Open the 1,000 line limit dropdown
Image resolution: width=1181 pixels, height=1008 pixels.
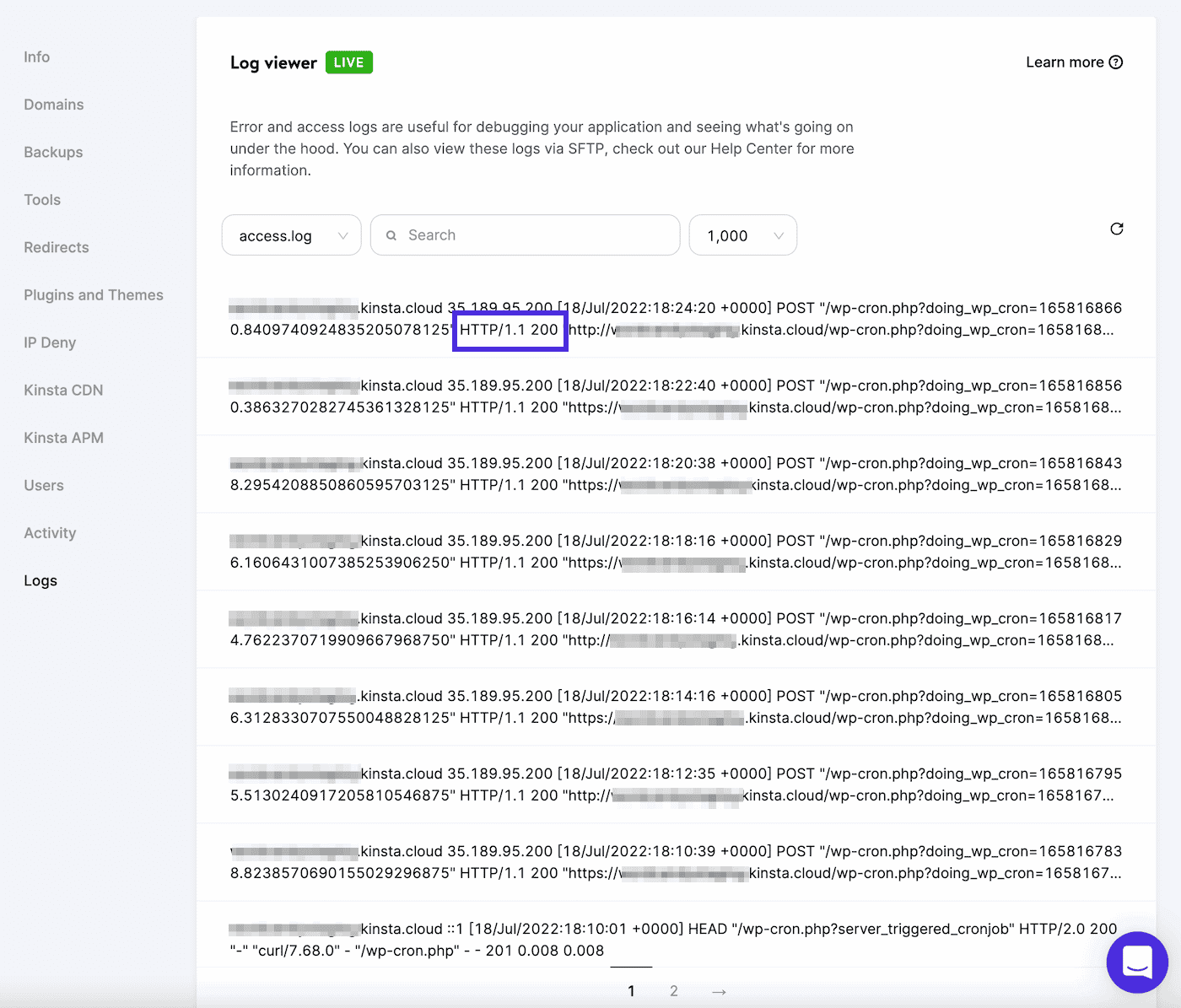pos(741,235)
